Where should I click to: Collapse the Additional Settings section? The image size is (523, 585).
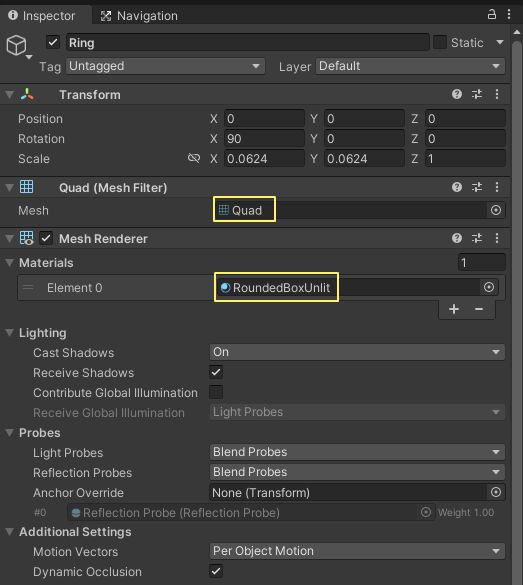(x=10, y=532)
